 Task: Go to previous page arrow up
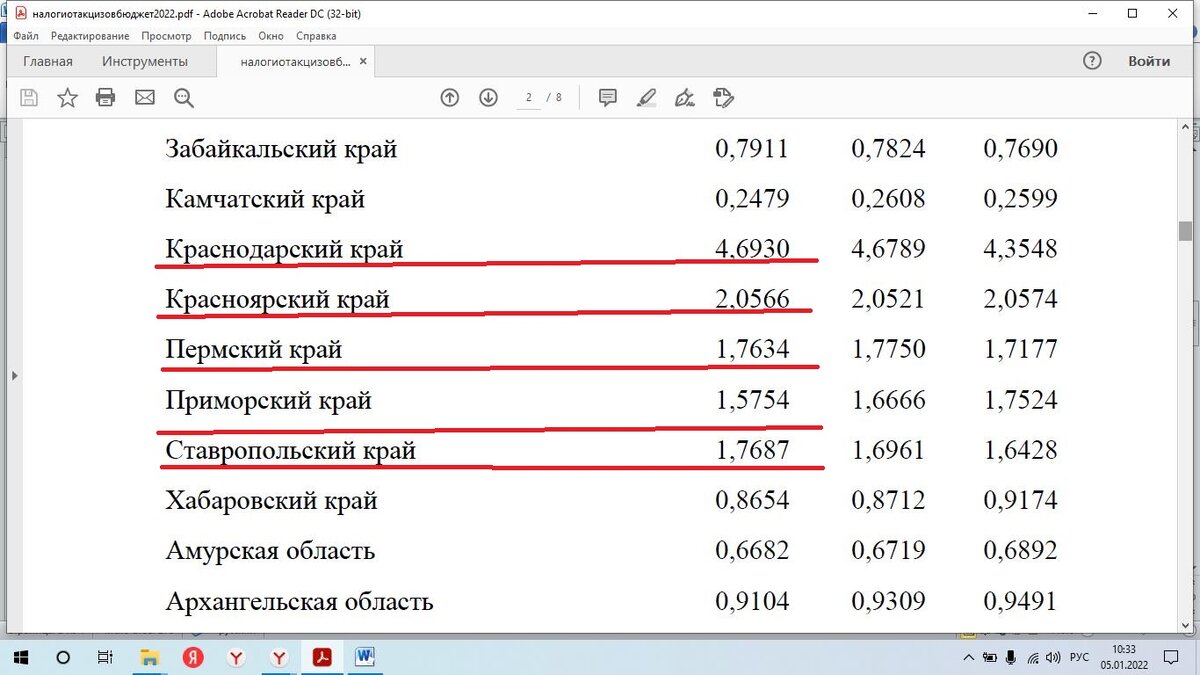[450, 97]
